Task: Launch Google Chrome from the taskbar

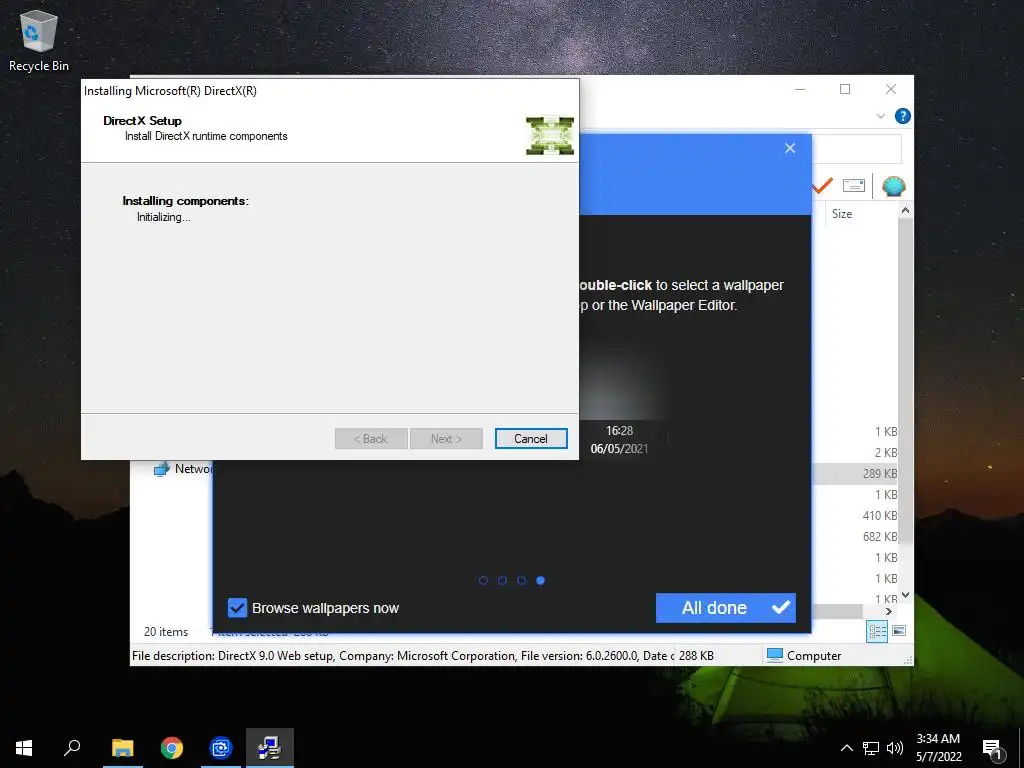Action: [x=172, y=748]
